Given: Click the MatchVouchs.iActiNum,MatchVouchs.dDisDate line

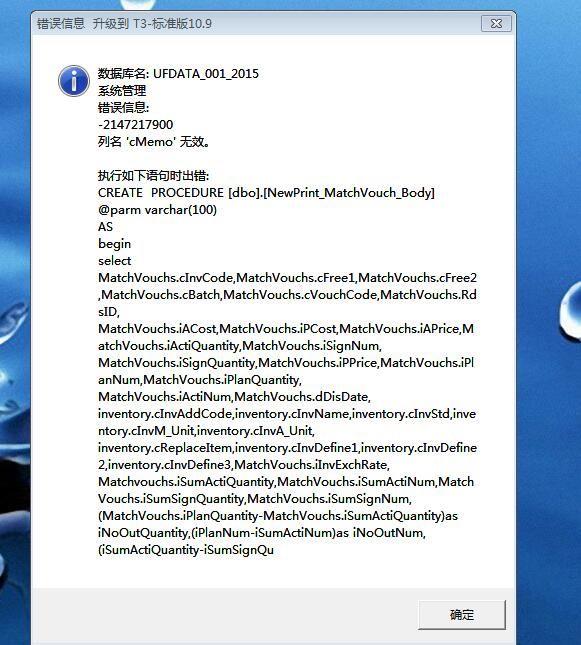Looking at the screenshot, I should point(234,397).
